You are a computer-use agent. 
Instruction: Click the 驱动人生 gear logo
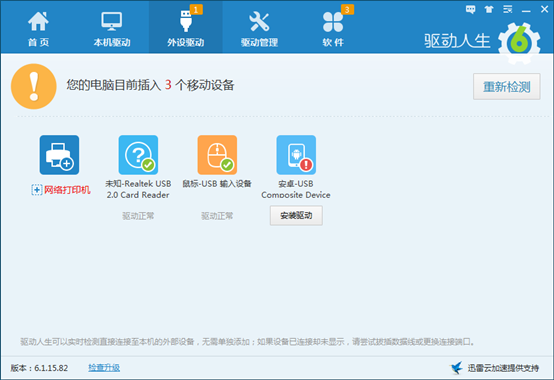[x=519, y=42]
